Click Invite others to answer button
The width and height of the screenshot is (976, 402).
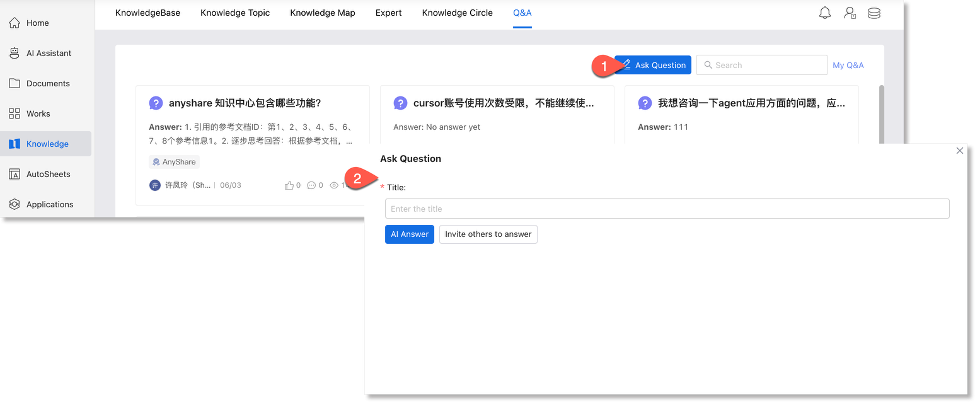488,234
